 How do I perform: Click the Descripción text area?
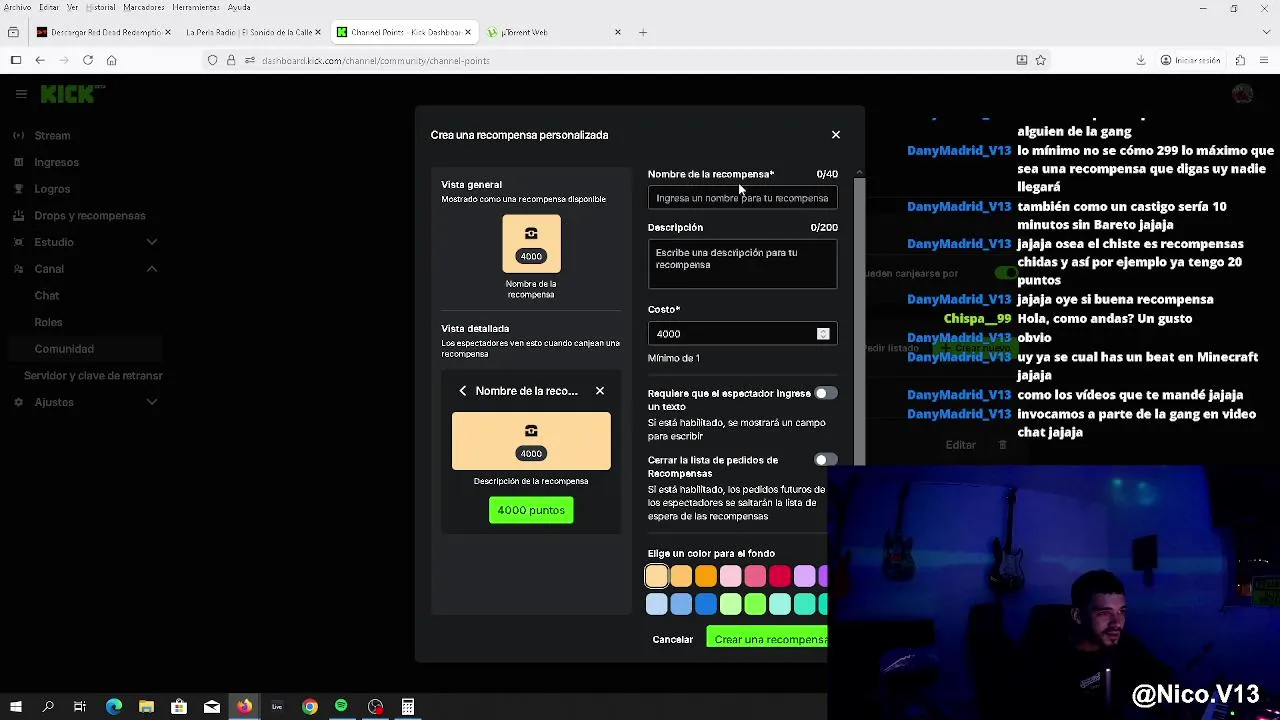[742, 264]
